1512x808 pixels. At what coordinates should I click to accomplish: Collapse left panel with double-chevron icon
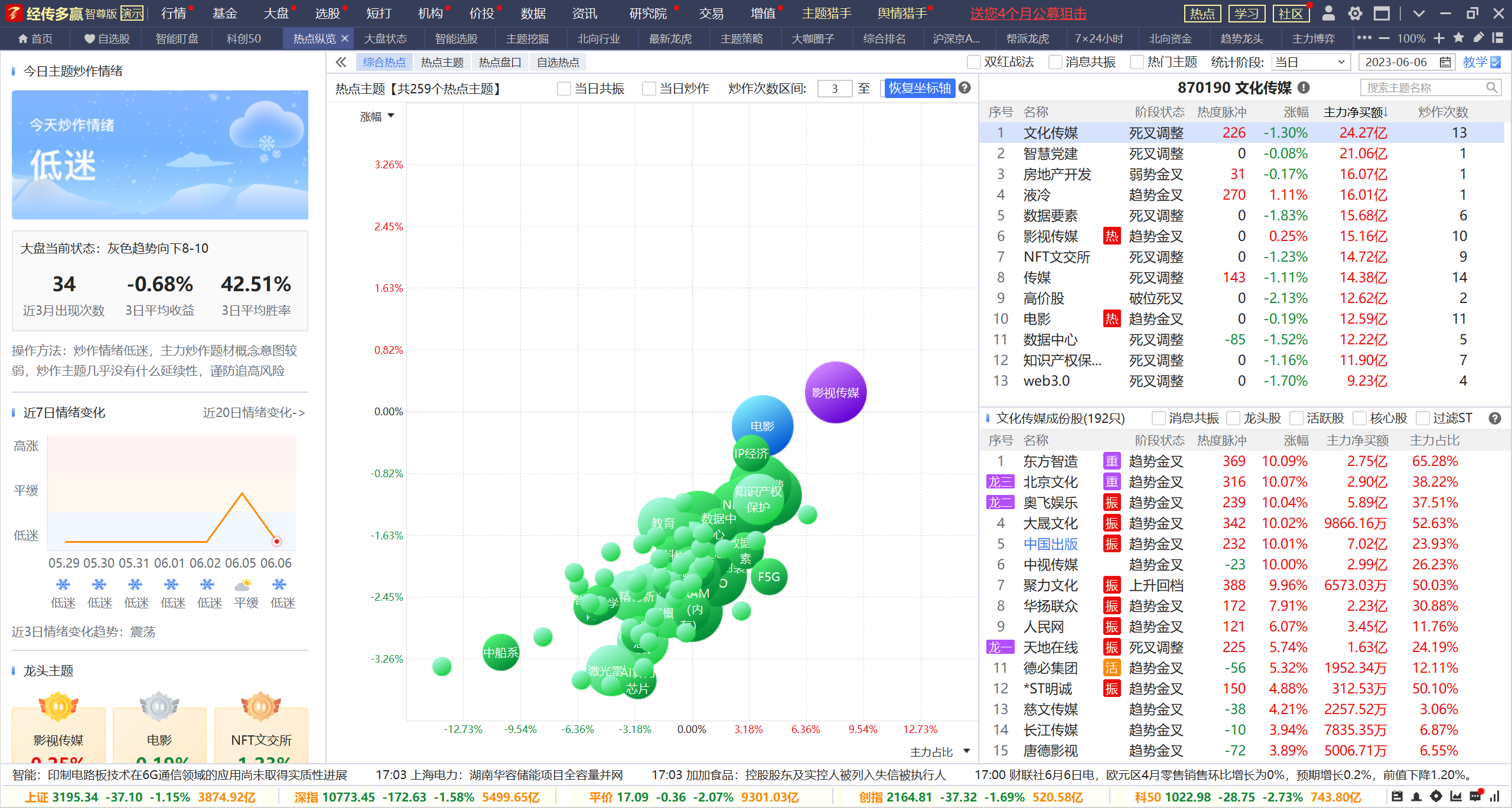point(341,62)
